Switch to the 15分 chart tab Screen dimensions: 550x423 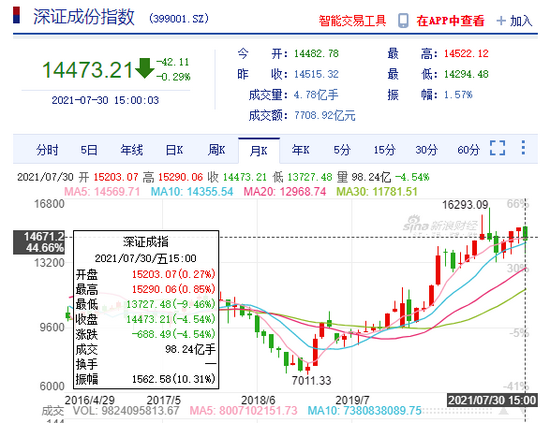[x=384, y=150]
